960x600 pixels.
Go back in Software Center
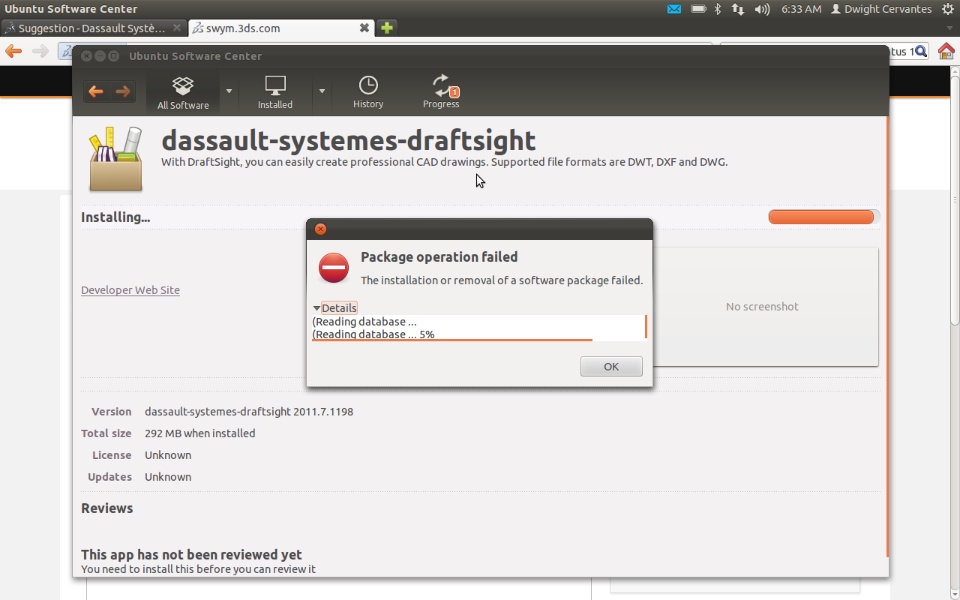[96, 92]
